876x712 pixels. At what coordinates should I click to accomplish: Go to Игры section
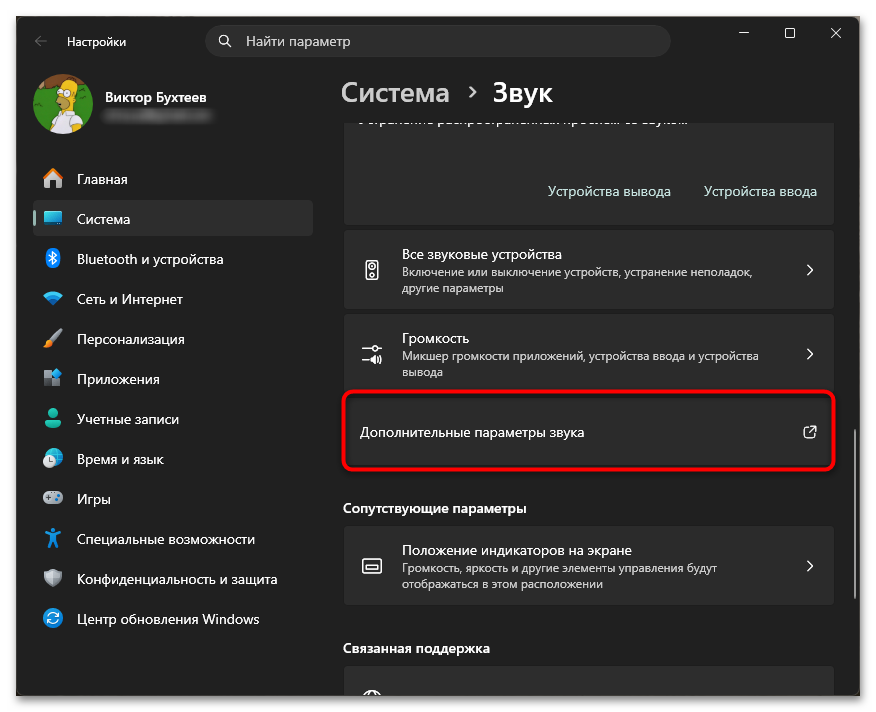[x=173, y=499]
